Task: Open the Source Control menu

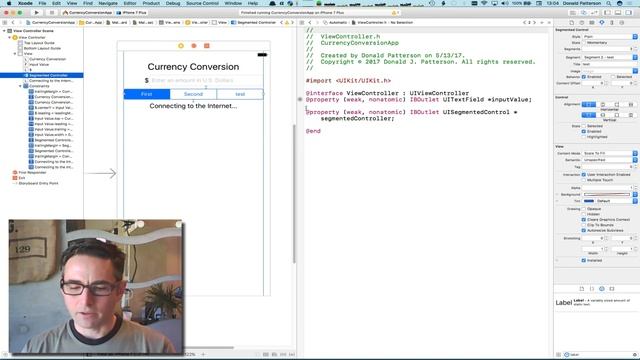Action: (202, 3)
